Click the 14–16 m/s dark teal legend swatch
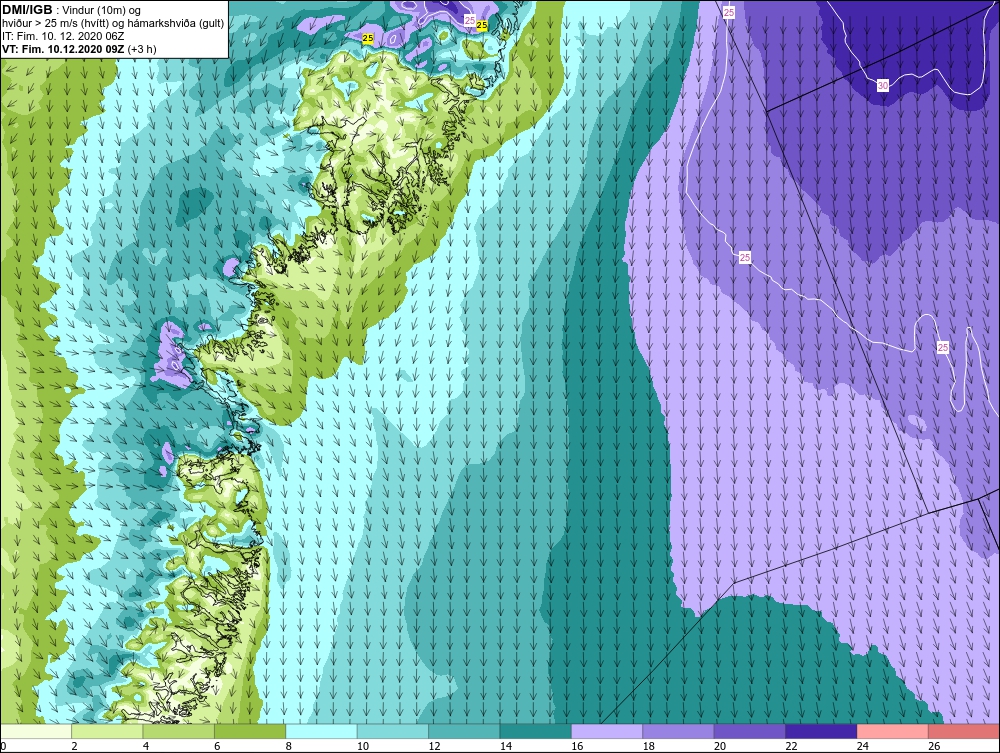 [x=536, y=731]
